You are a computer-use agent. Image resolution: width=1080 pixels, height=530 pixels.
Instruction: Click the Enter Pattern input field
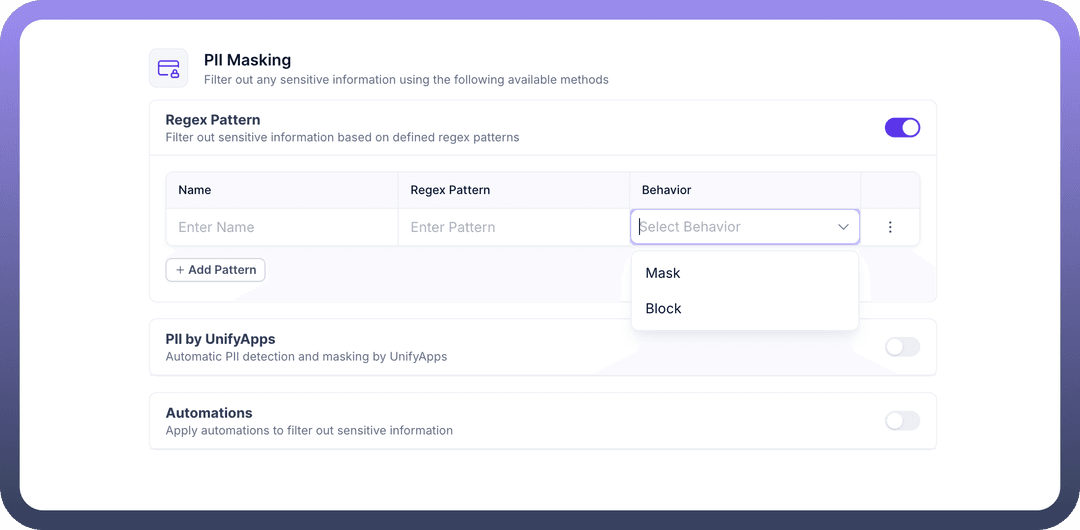pos(513,227)
